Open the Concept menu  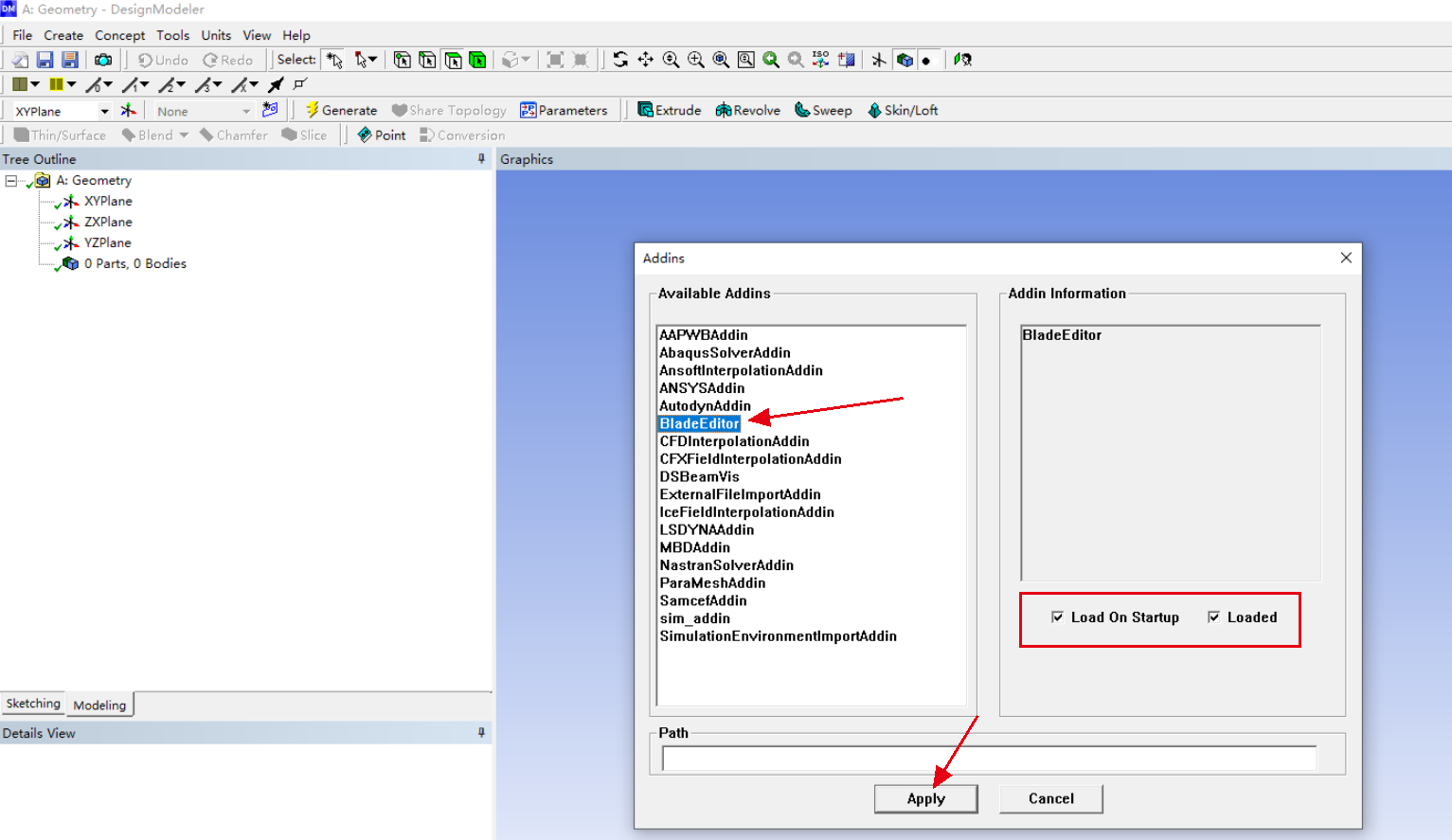pyautogui.click(x=119, y=35)
